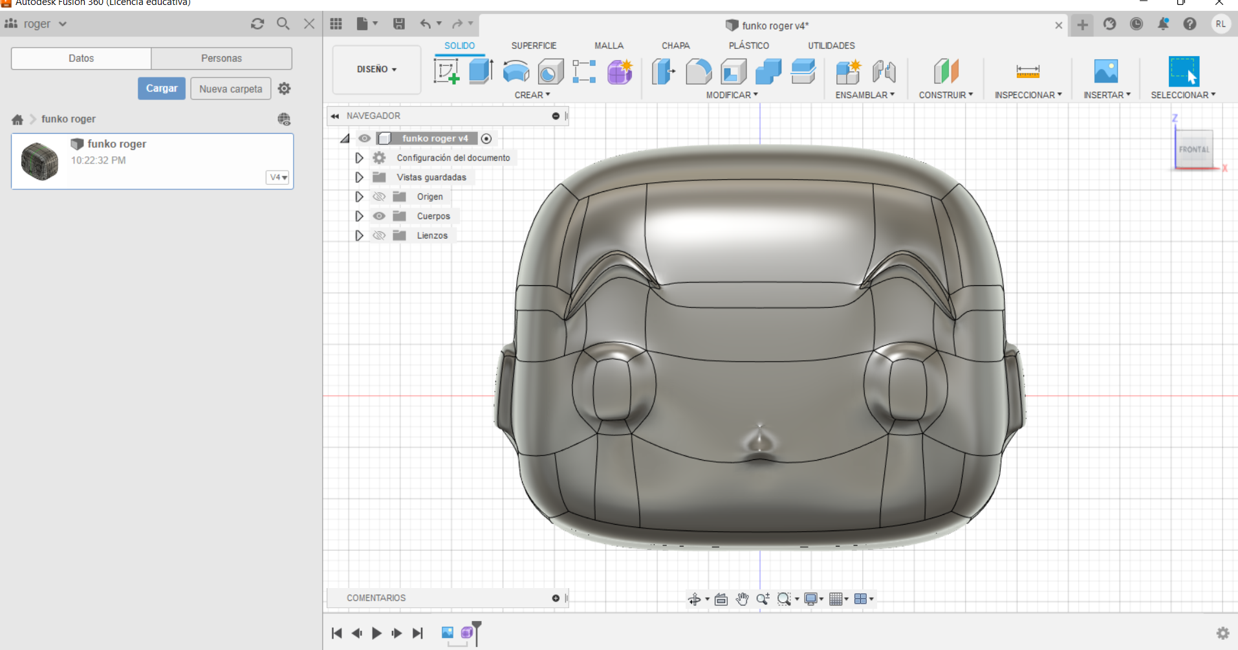Click the Joint tool in Ensamblar

pos(883,71)
